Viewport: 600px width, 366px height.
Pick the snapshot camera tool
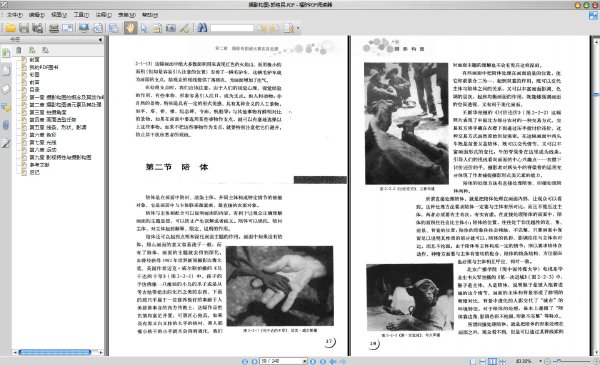click(x=171, y=28)
